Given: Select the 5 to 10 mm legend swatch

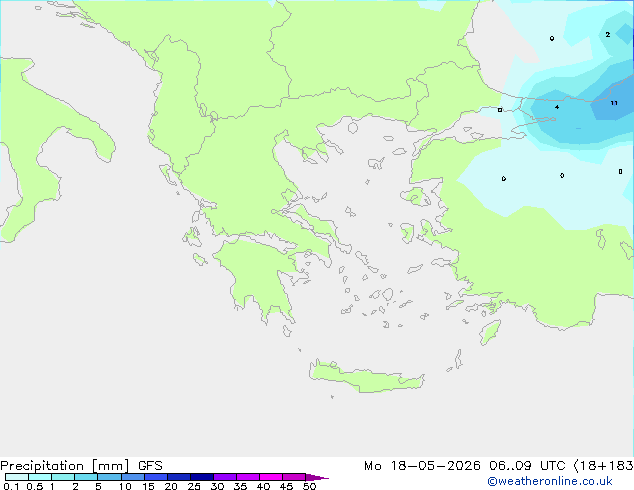Looking at the screenshot, I should (109, 477).
